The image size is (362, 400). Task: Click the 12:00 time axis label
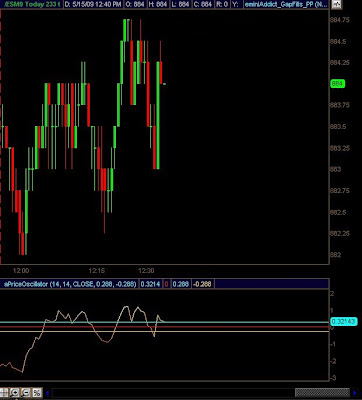coord(21,271)
